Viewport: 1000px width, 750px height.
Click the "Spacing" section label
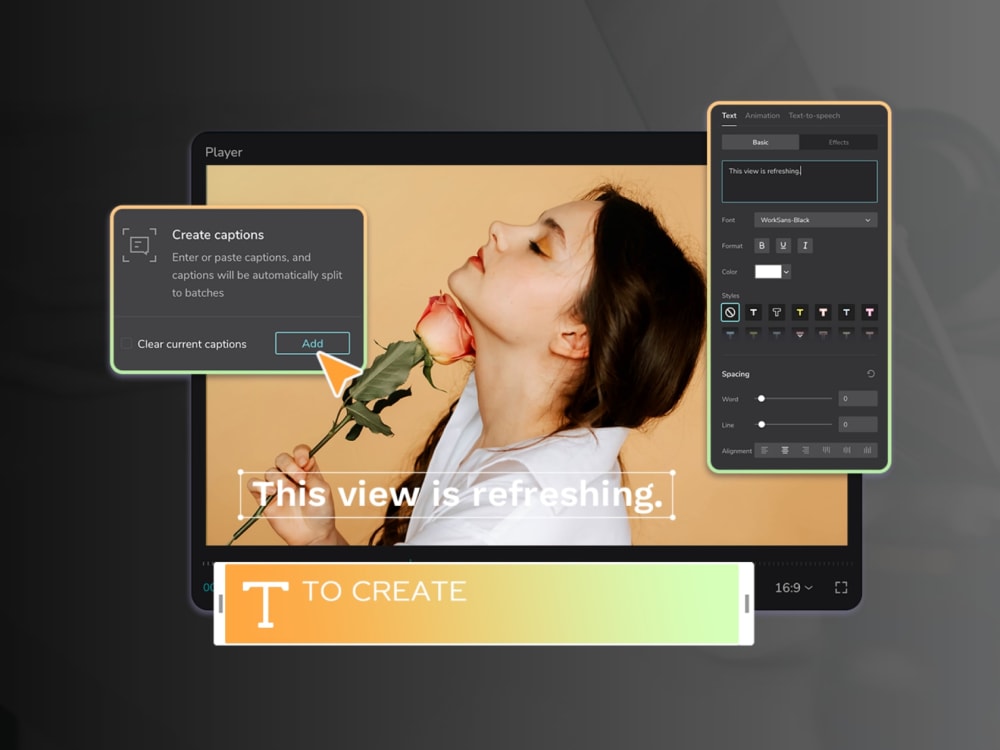click(735, 374)
